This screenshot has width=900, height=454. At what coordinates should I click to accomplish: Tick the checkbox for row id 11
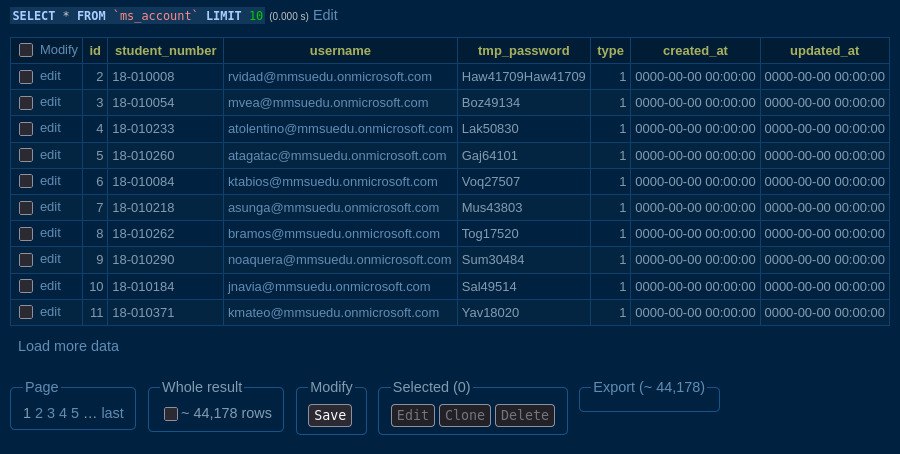point(26,312)
